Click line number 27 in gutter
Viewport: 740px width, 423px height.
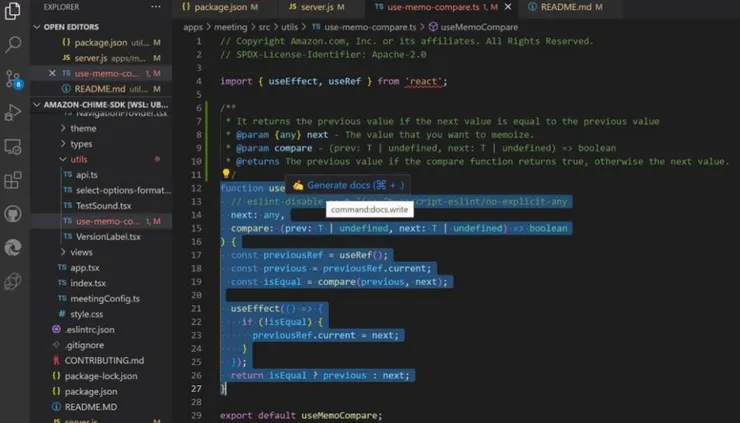[196, 389]
